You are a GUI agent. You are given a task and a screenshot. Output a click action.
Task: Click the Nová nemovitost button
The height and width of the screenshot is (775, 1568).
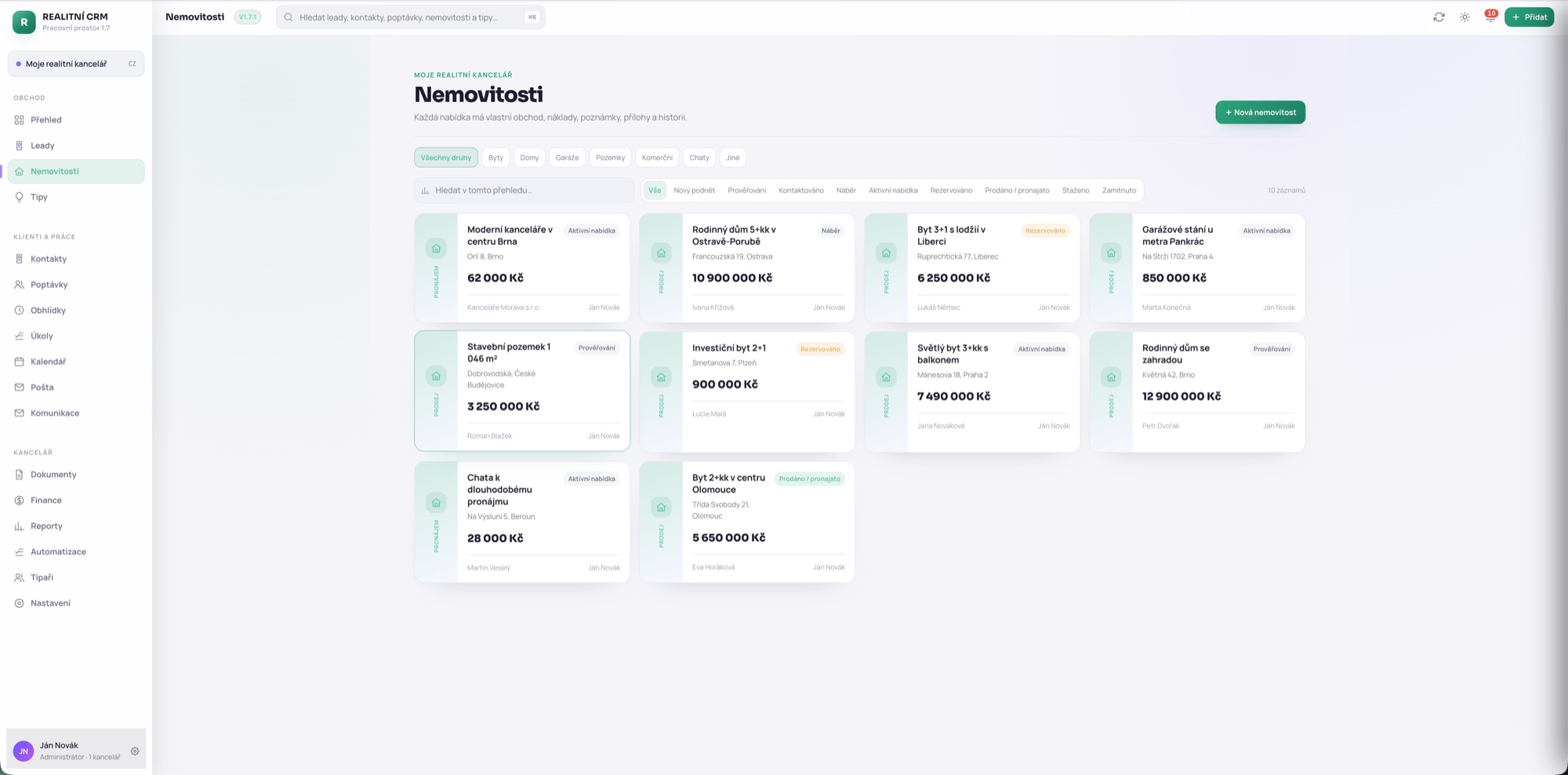pos(1260,112)
